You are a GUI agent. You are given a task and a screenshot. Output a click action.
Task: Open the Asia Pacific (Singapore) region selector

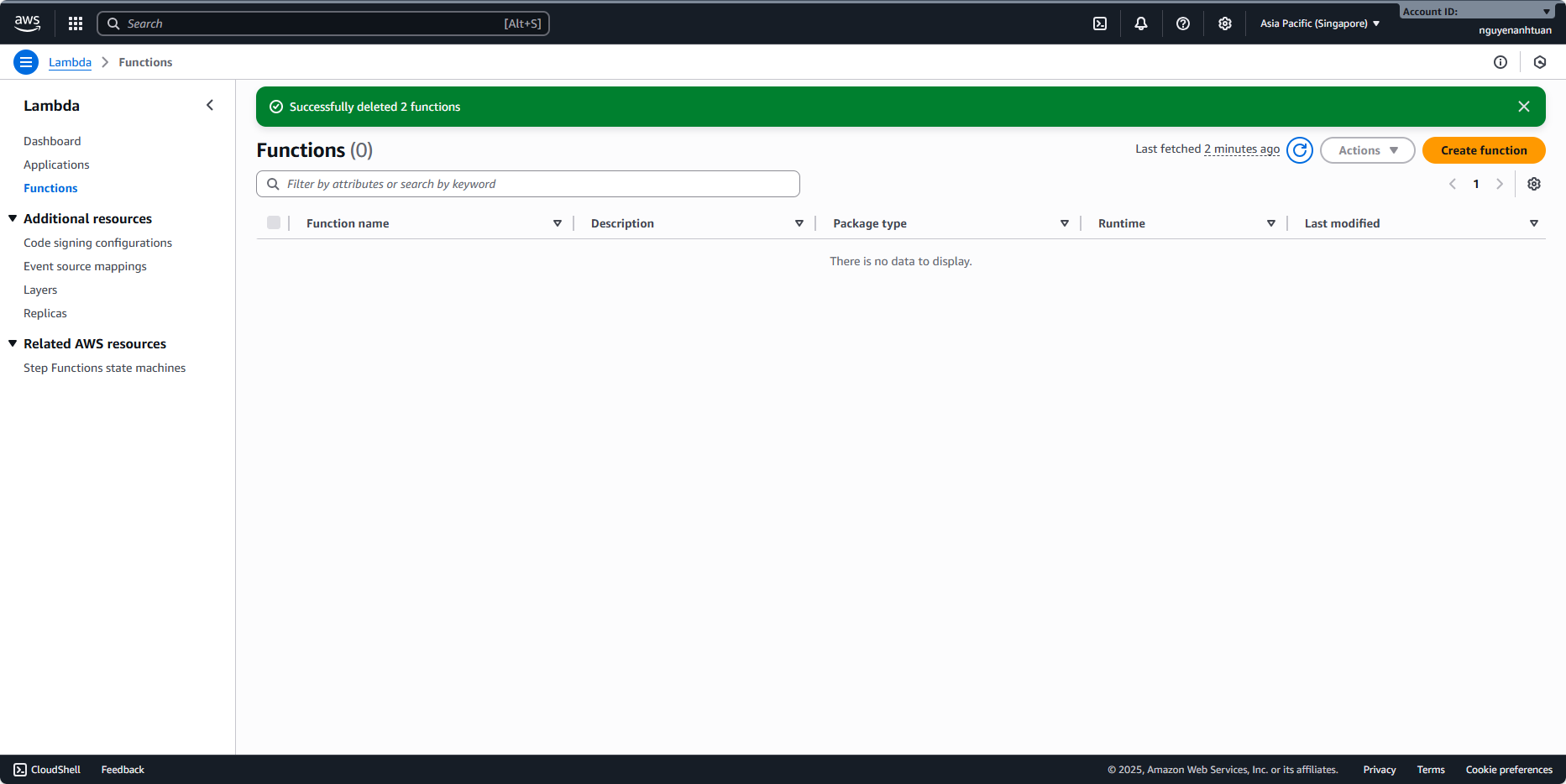[x=1319, y=24]
